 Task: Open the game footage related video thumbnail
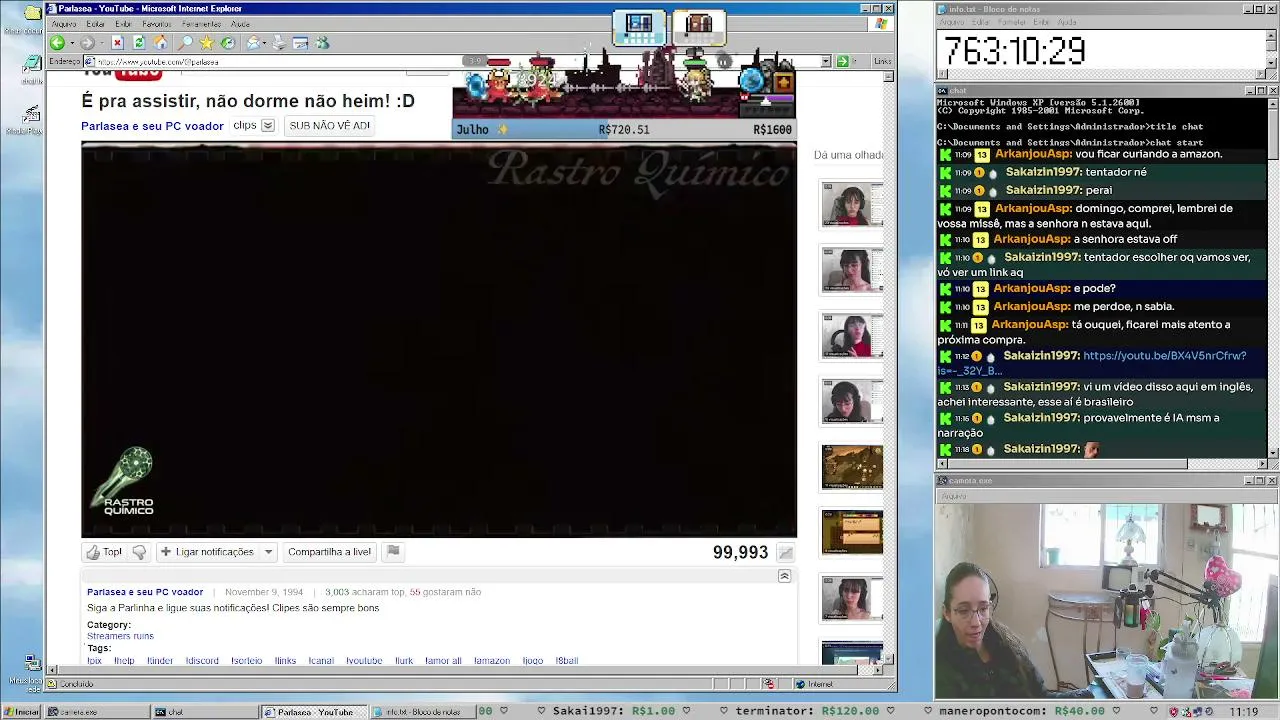click(852, 467)
